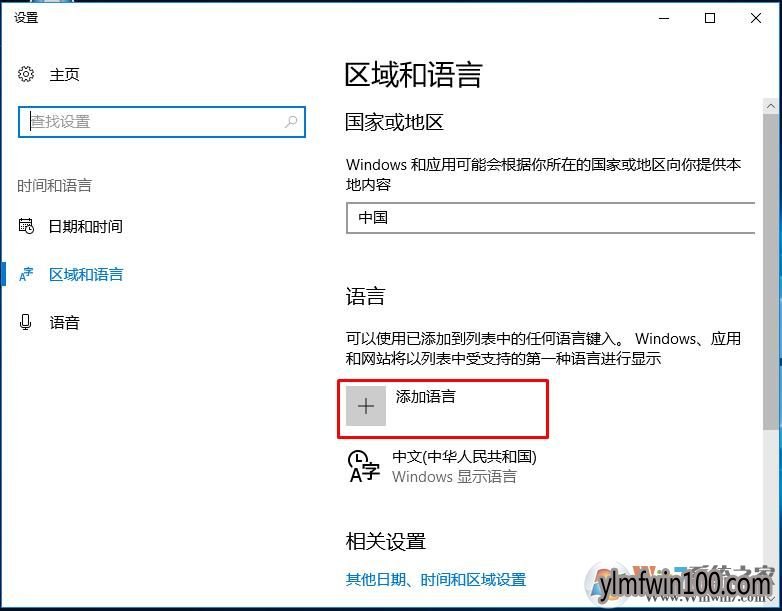
Task: Click the Home gear icon
Action: coord(26,74)
